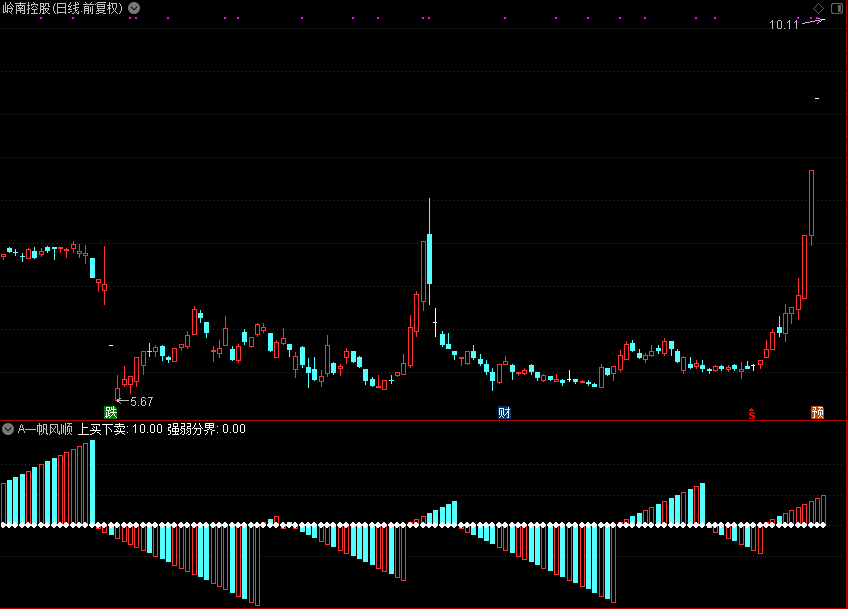848x609 pixels.
Task: Open the blue 财 financial report marker
Action: pyautogui.click(x=504, y=413)
